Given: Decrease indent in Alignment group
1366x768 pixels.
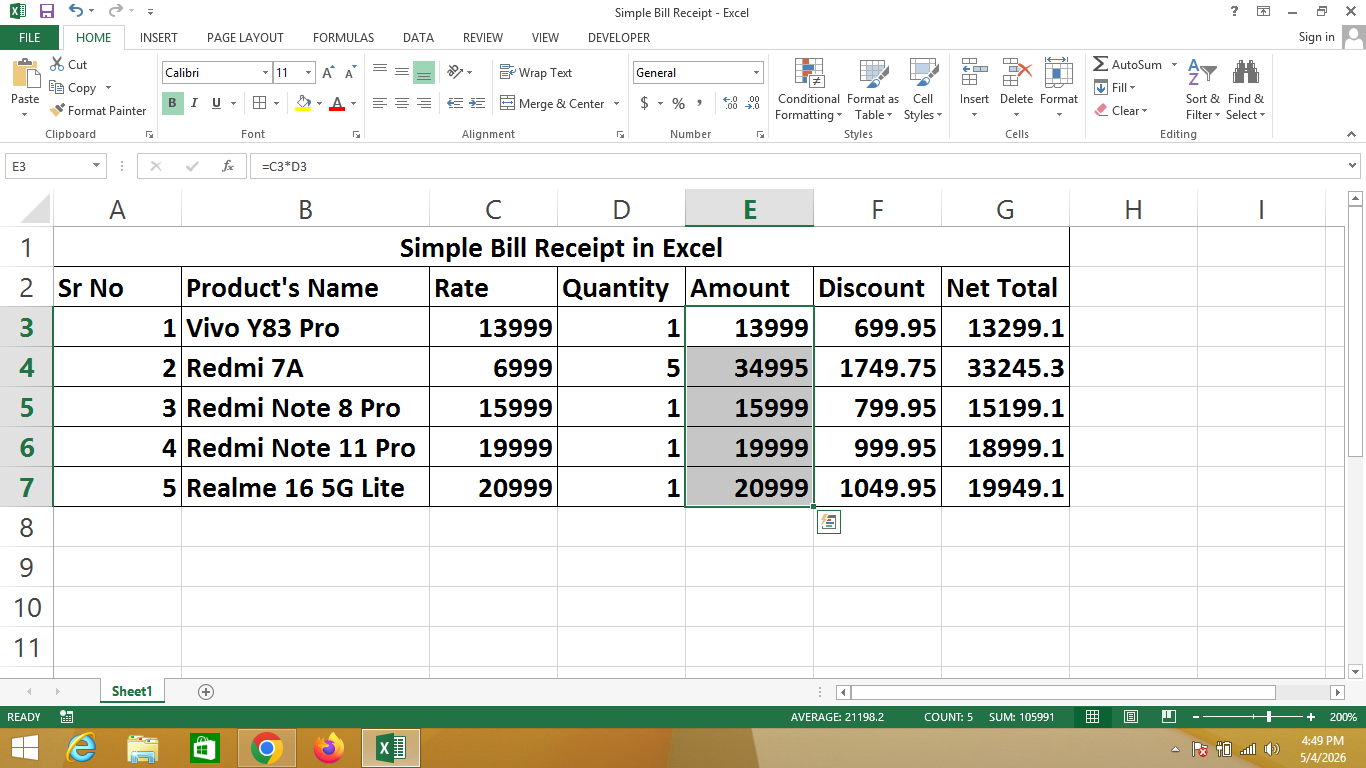Looking at the screenshot, I should [455, 103].
